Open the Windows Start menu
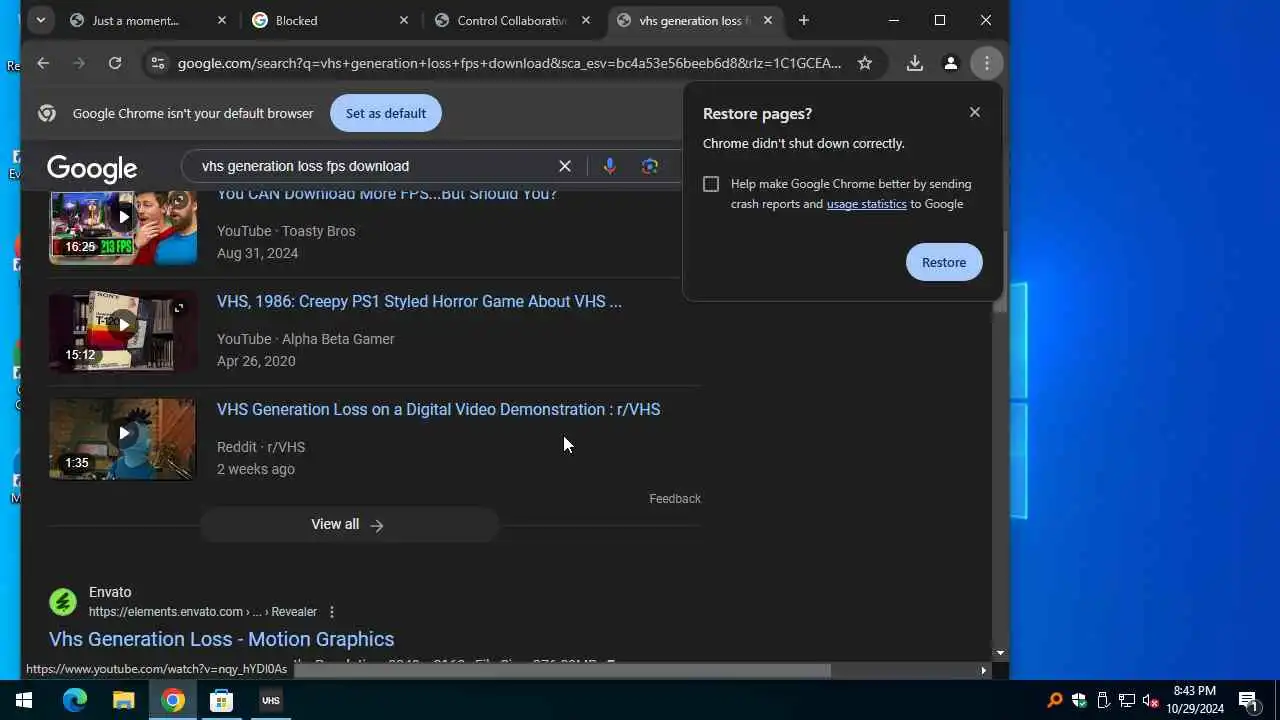The width and height of the screenshot is (1280, 720). (24, 700)
